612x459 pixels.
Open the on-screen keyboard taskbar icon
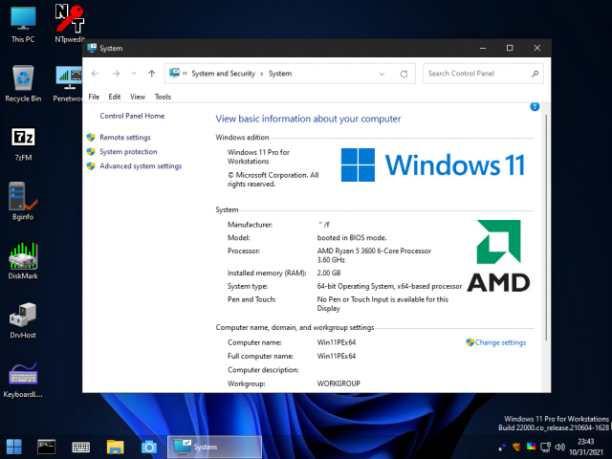81,447
